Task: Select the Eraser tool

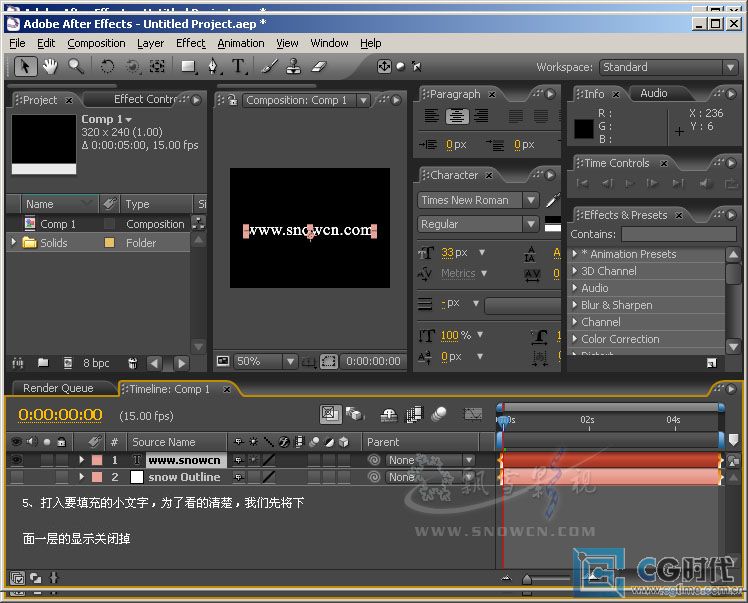Action: coord(319,66)
